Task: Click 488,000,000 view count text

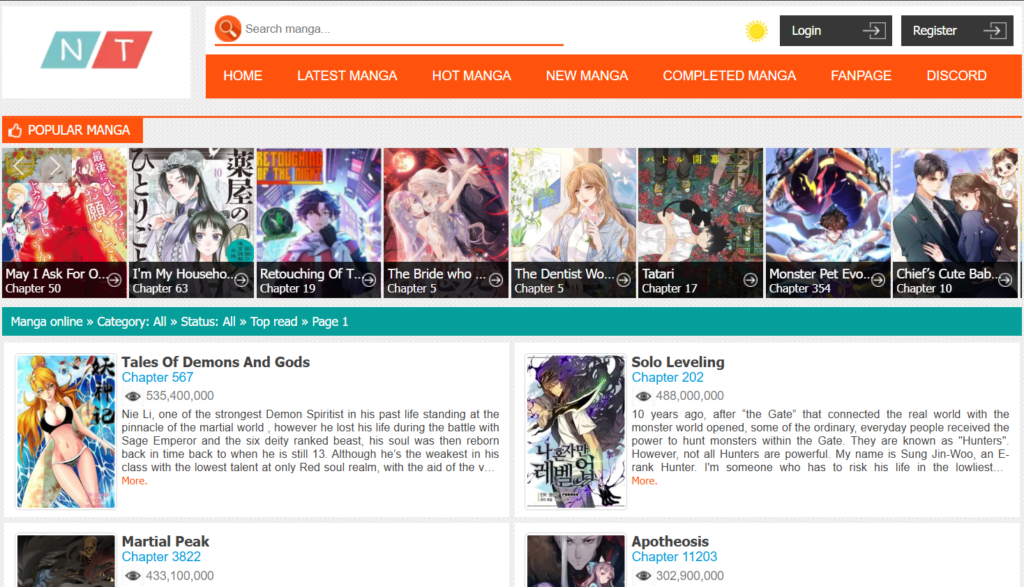Action: point(690,396)
